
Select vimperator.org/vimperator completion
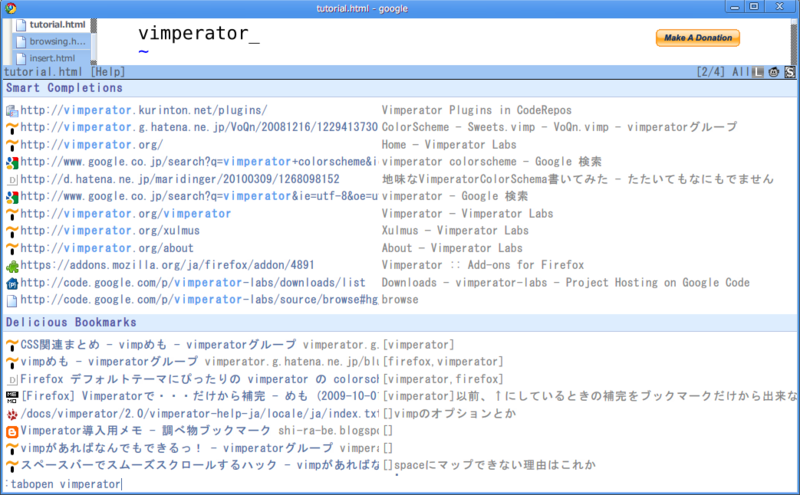[x=400, y=213]
